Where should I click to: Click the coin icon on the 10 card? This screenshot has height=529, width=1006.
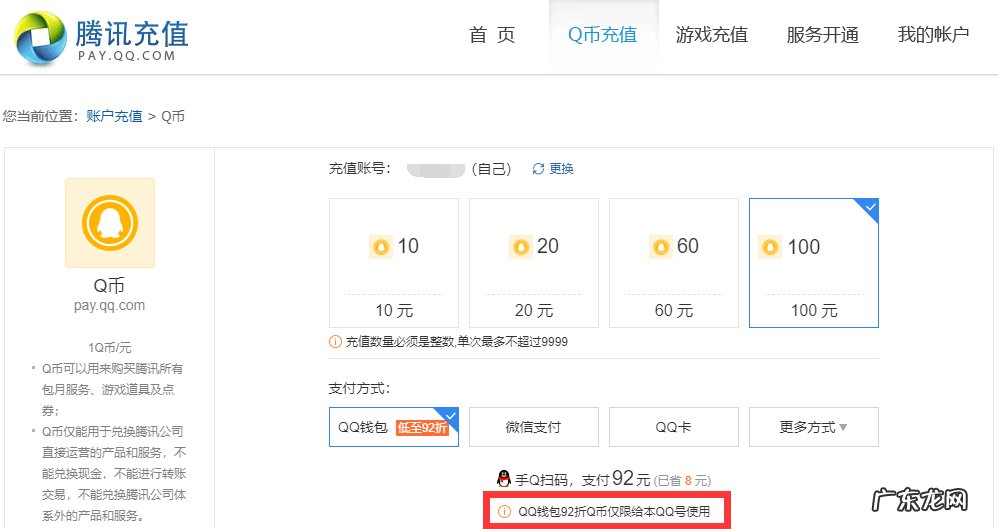point(381,247)
